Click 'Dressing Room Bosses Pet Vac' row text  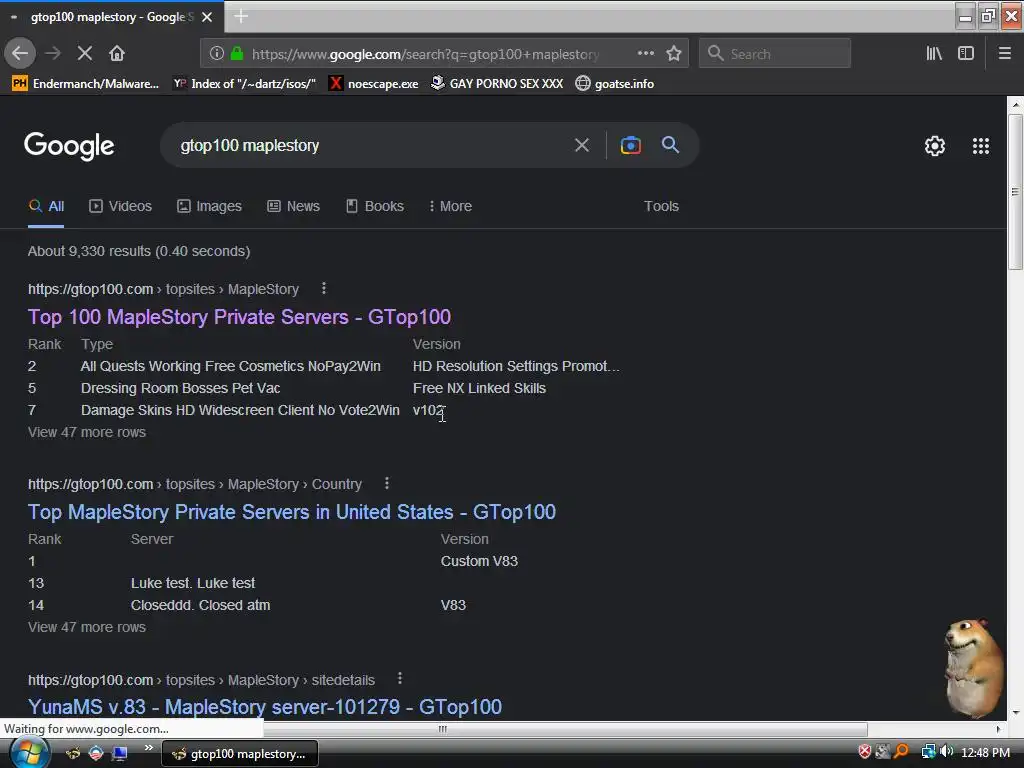pyautogui.click(x=180, y=388)
